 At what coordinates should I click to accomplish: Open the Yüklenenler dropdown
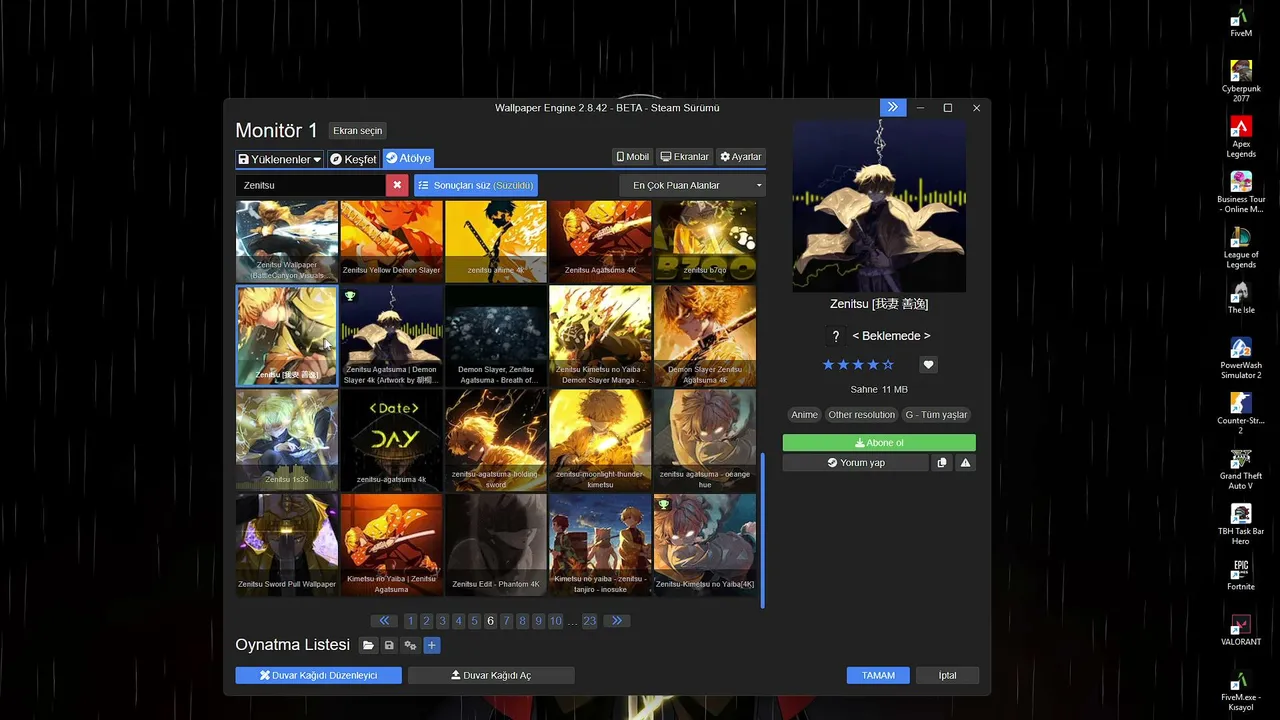tap(280, 159)
